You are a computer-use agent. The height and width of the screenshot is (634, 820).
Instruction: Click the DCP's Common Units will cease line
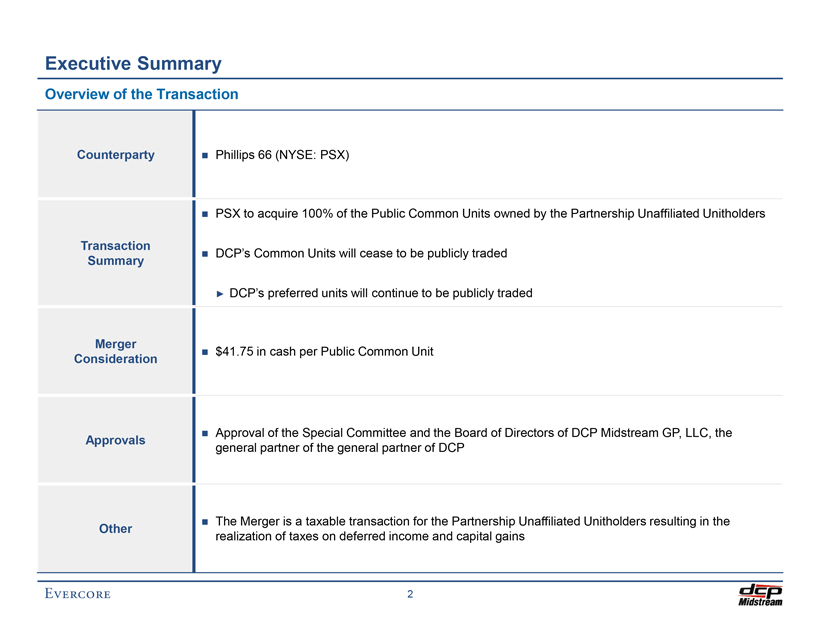(x=361, y=254)
